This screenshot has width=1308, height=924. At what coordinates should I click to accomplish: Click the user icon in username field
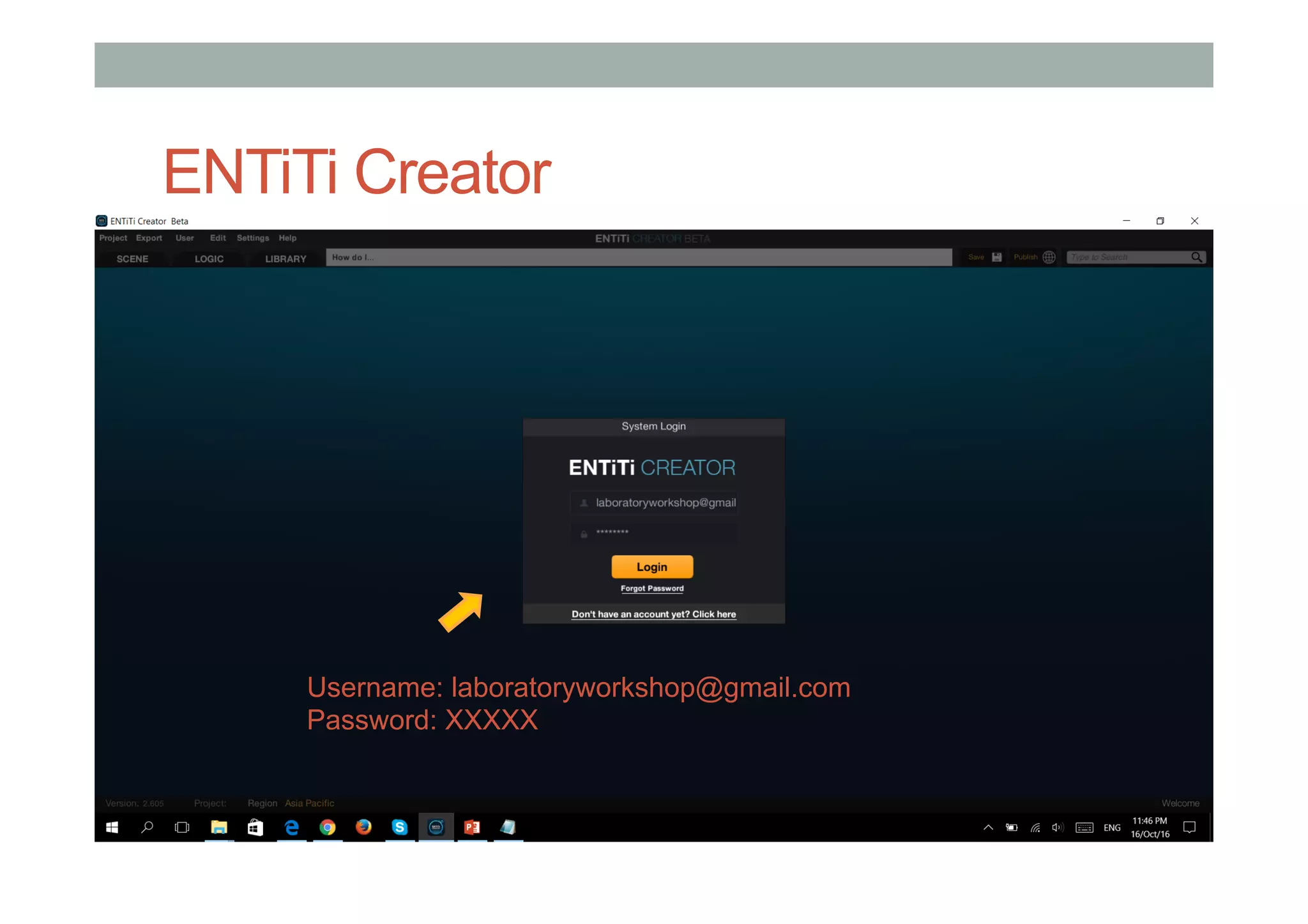(x=584, y=503)
